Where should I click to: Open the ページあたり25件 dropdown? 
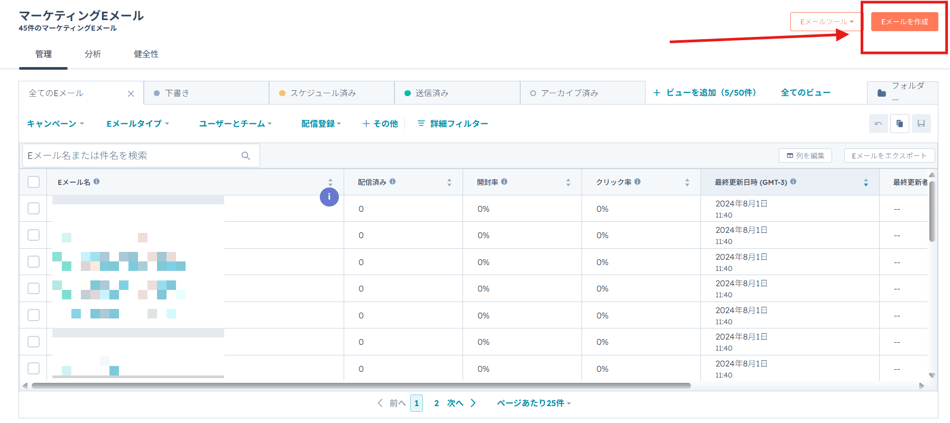(534, 403)
